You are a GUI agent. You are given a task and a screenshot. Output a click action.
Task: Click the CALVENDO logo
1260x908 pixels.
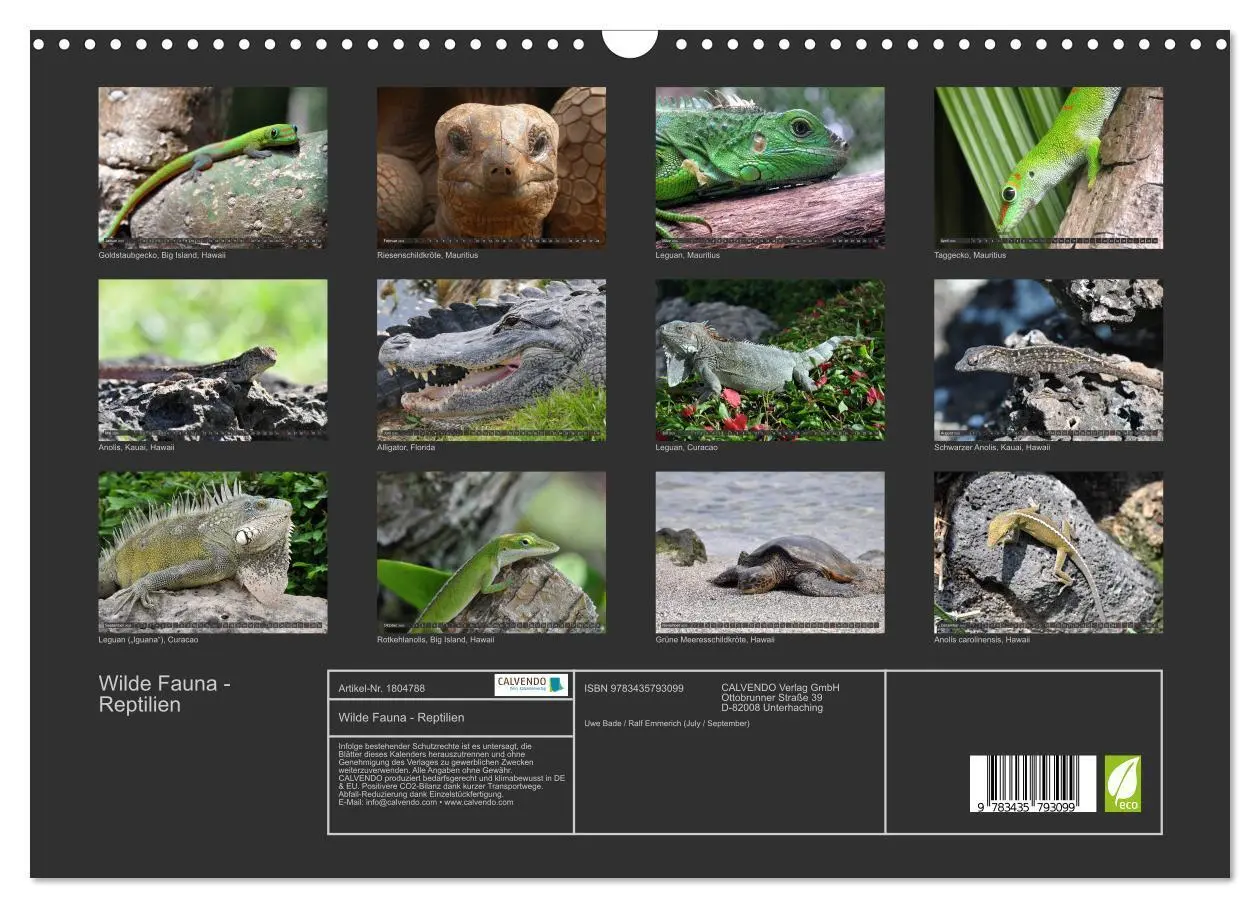(x=531, y=685)
